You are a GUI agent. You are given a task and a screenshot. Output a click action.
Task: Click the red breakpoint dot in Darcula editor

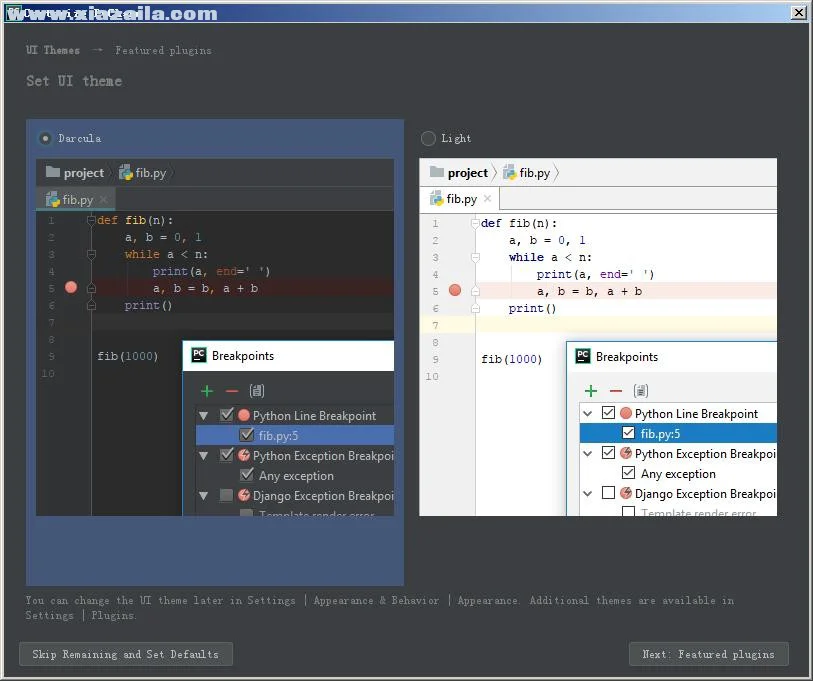pyautogui.click(x=71, y=287)
